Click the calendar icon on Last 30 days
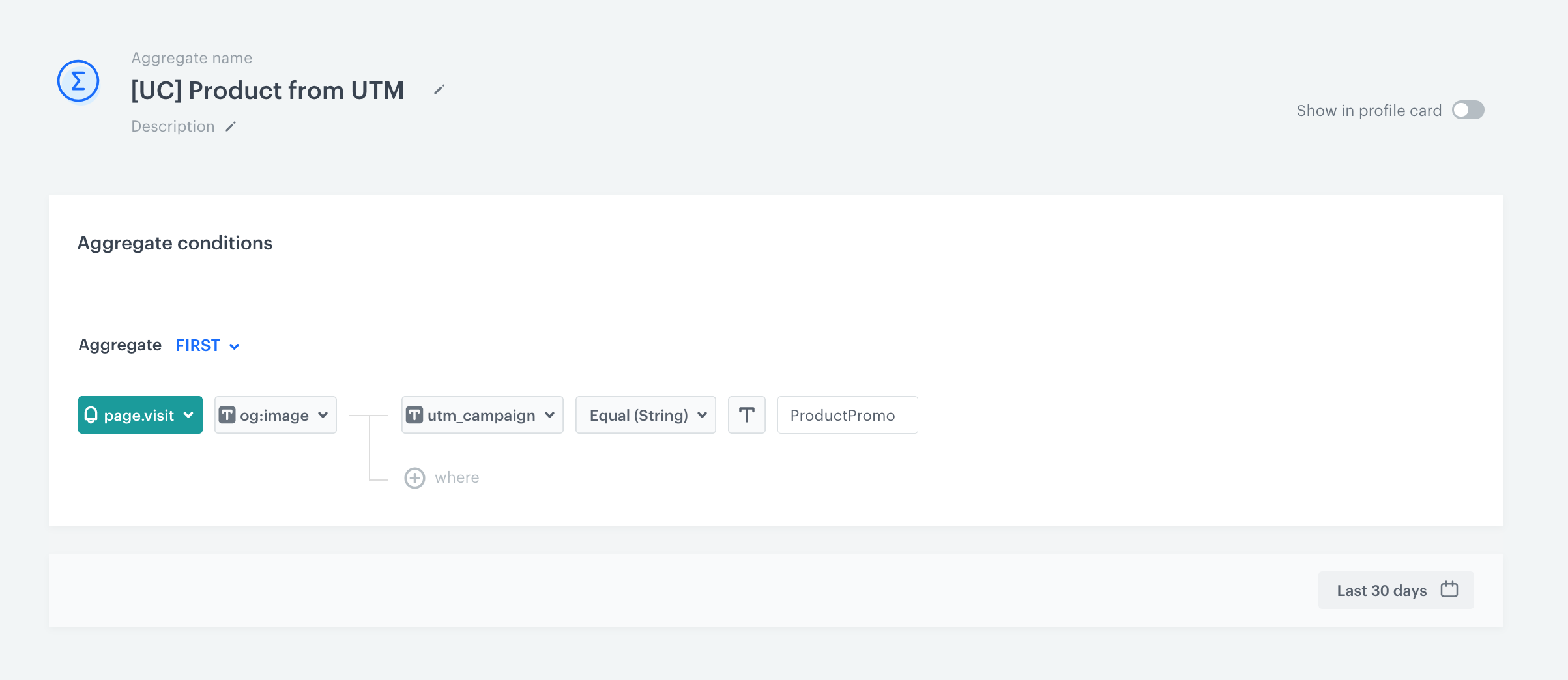The width and height of the screenshot is (1568, 680). (1448, 589)
